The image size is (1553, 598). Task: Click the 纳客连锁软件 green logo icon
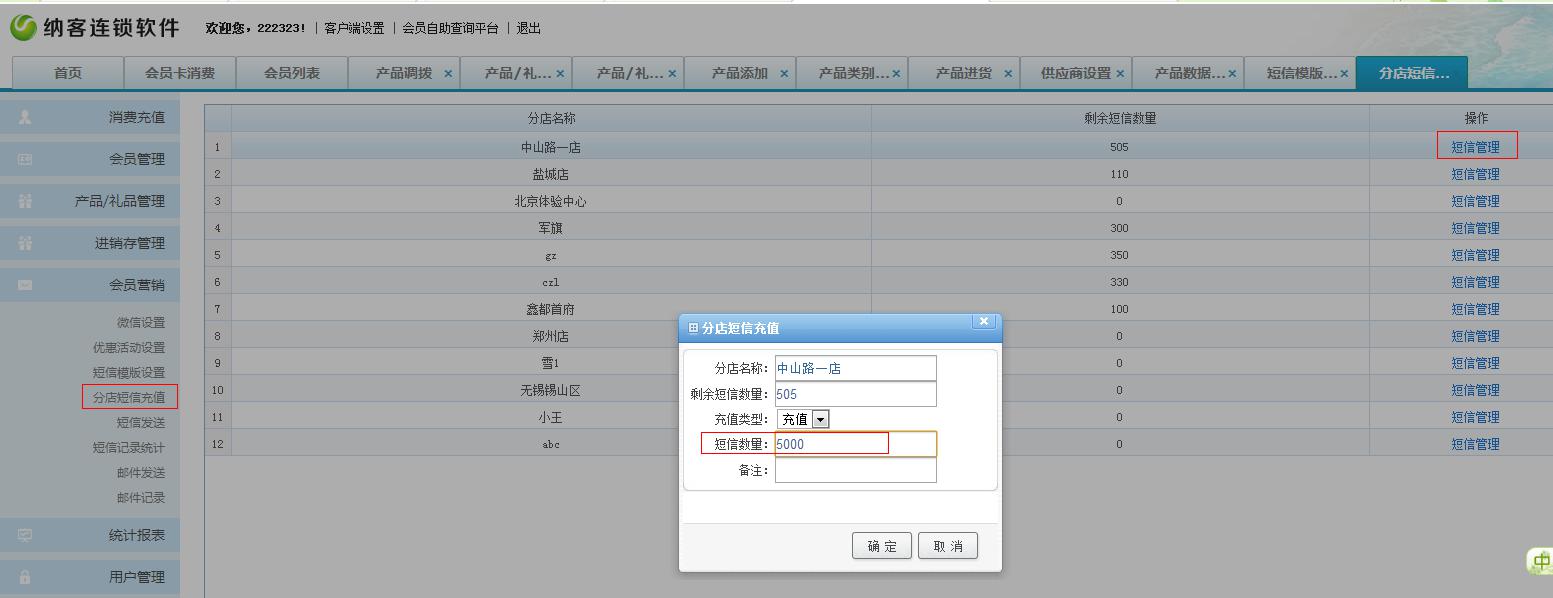[23, 28]
